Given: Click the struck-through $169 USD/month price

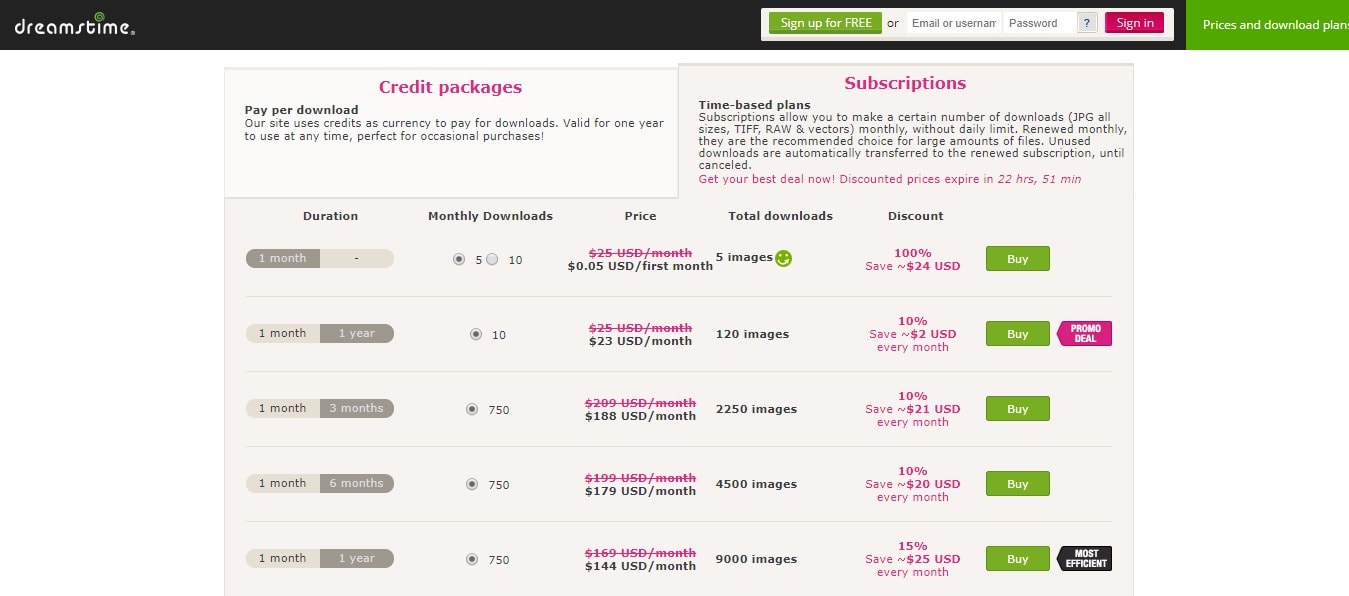Looking at the screenshot, I should pos(640,553).
